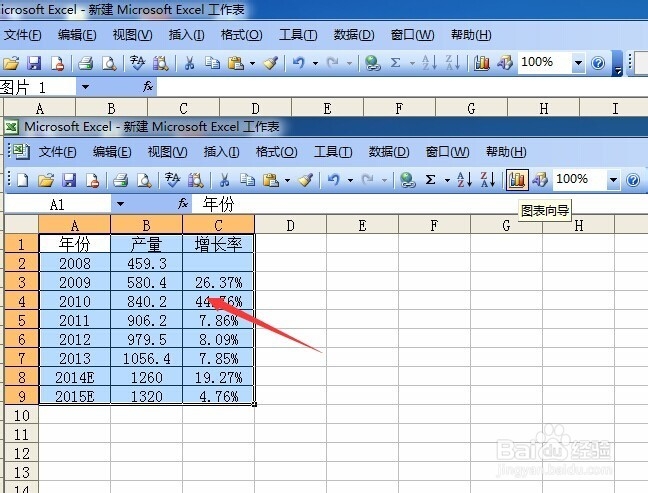Click the Print icon in embedded Excel toolbar
Viewport: 648px width, 493px height.
tap(121, 180)
